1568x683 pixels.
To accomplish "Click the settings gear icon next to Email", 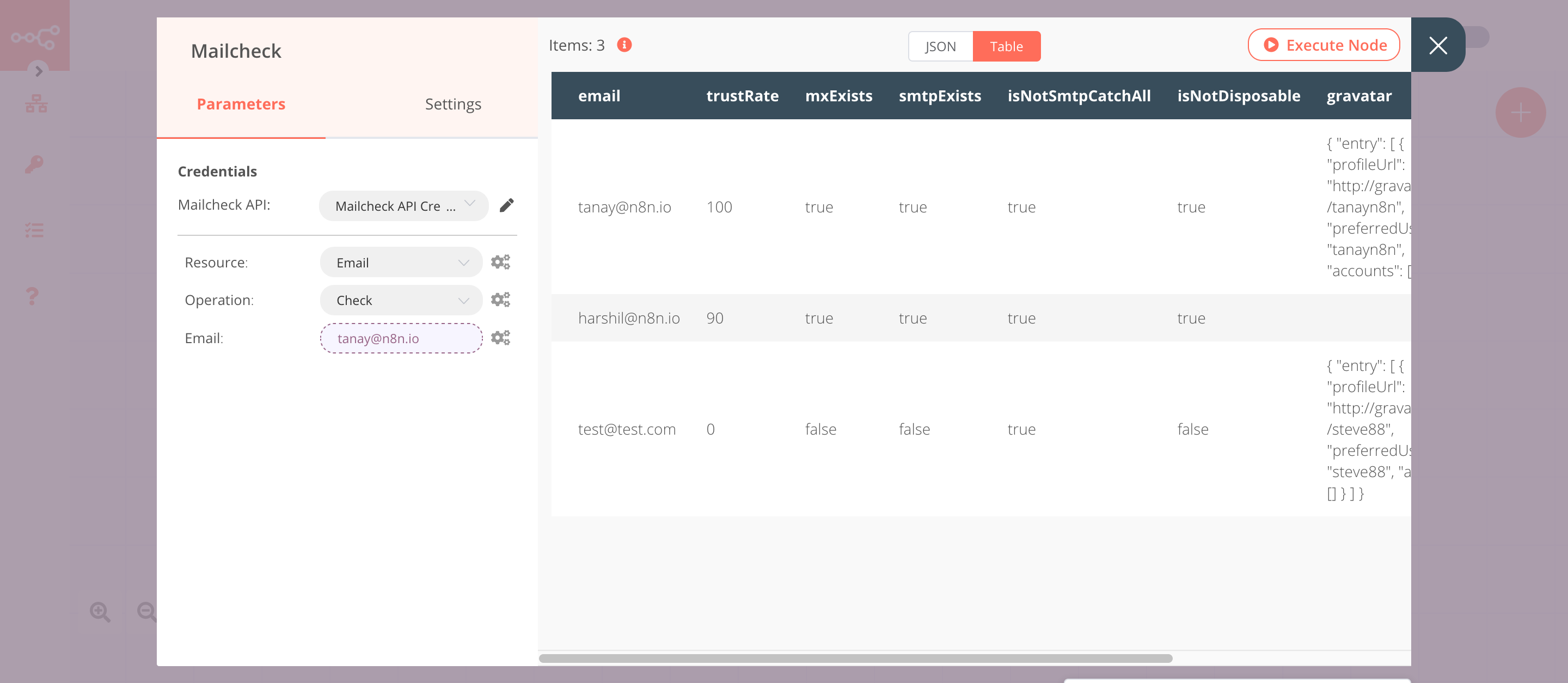I will (x=500, y=338).
